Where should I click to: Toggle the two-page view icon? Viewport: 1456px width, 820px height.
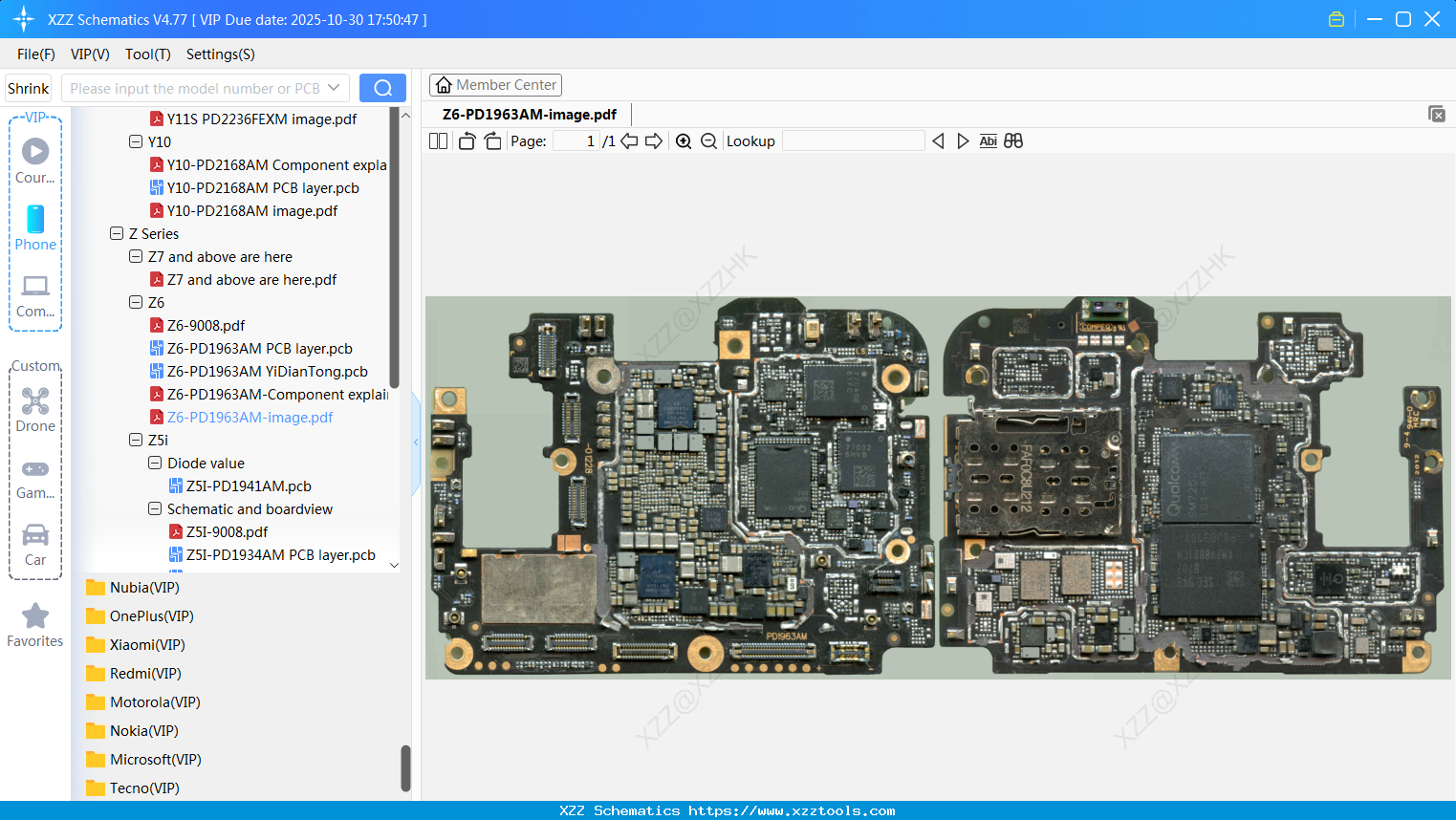(x=438, y=141)
